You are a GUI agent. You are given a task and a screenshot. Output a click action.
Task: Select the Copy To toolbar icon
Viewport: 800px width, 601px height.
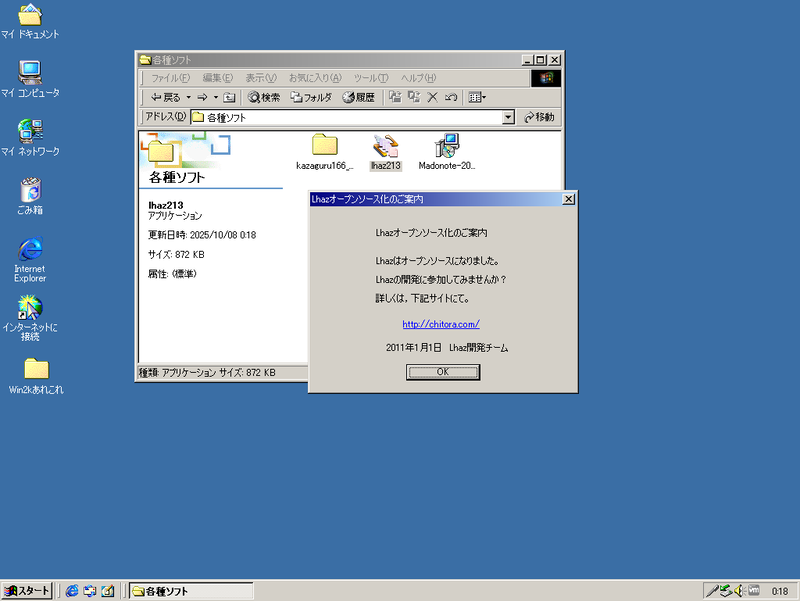[412, 97]
